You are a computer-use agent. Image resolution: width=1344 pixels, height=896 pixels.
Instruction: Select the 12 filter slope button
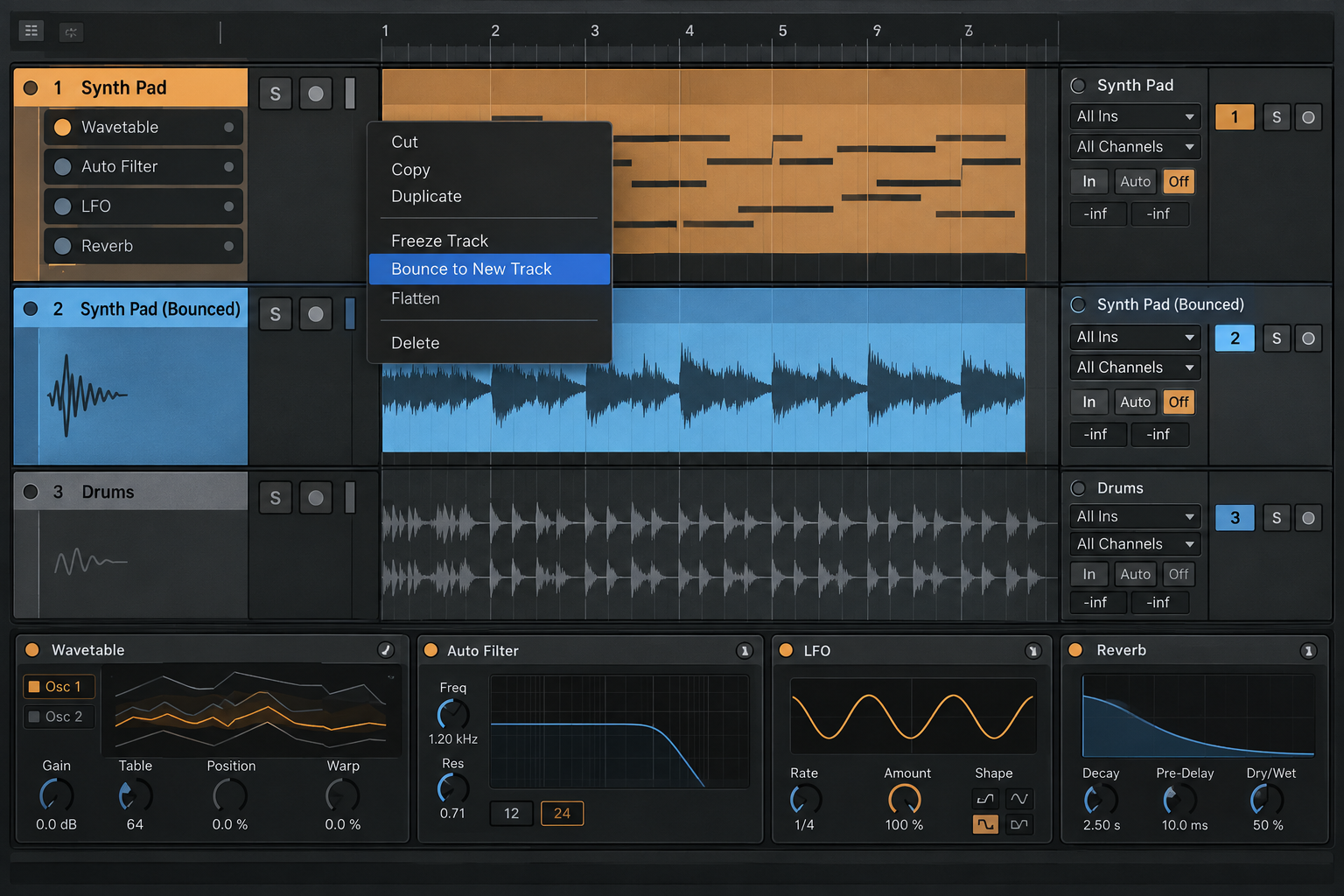pos(512,814)
